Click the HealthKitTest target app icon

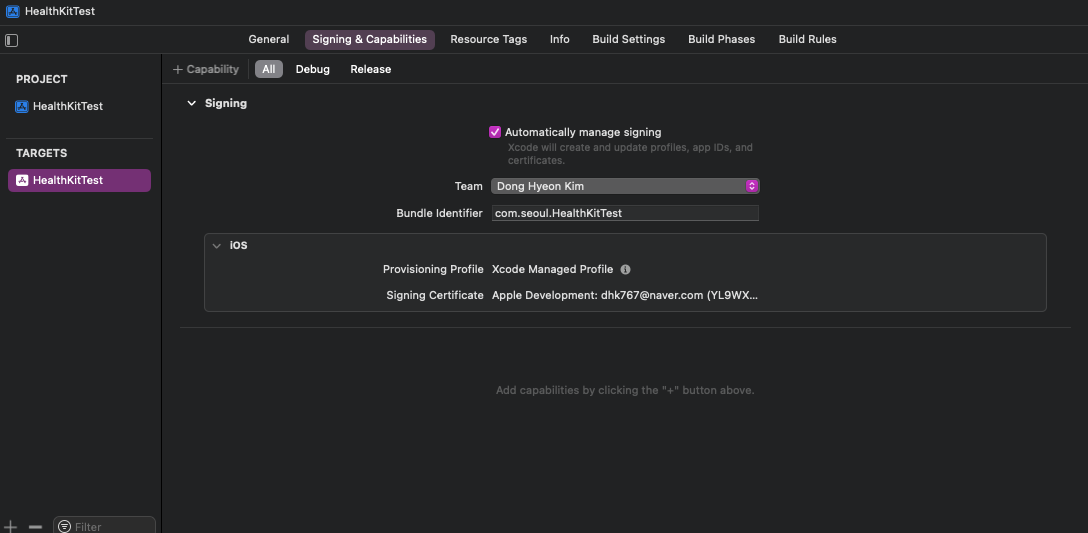click(x=22, y=181)
